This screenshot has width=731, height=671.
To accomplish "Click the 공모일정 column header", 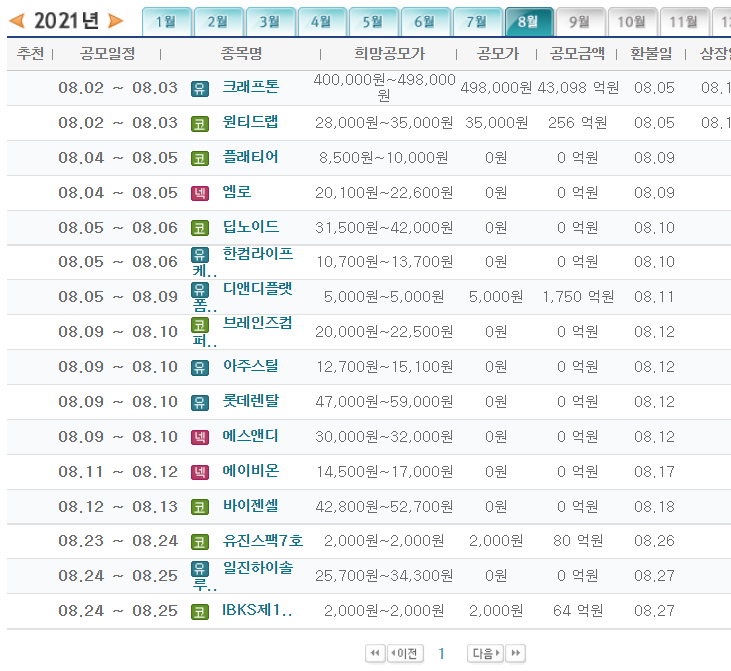I will 108,54.
